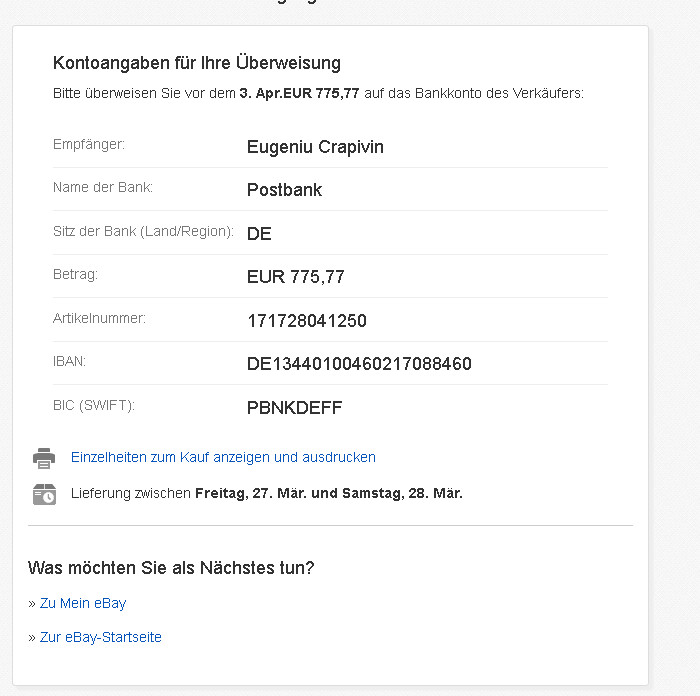The image size is (700, 696).
Task: Click the bank name Postbank
Action: coord(284,190)
